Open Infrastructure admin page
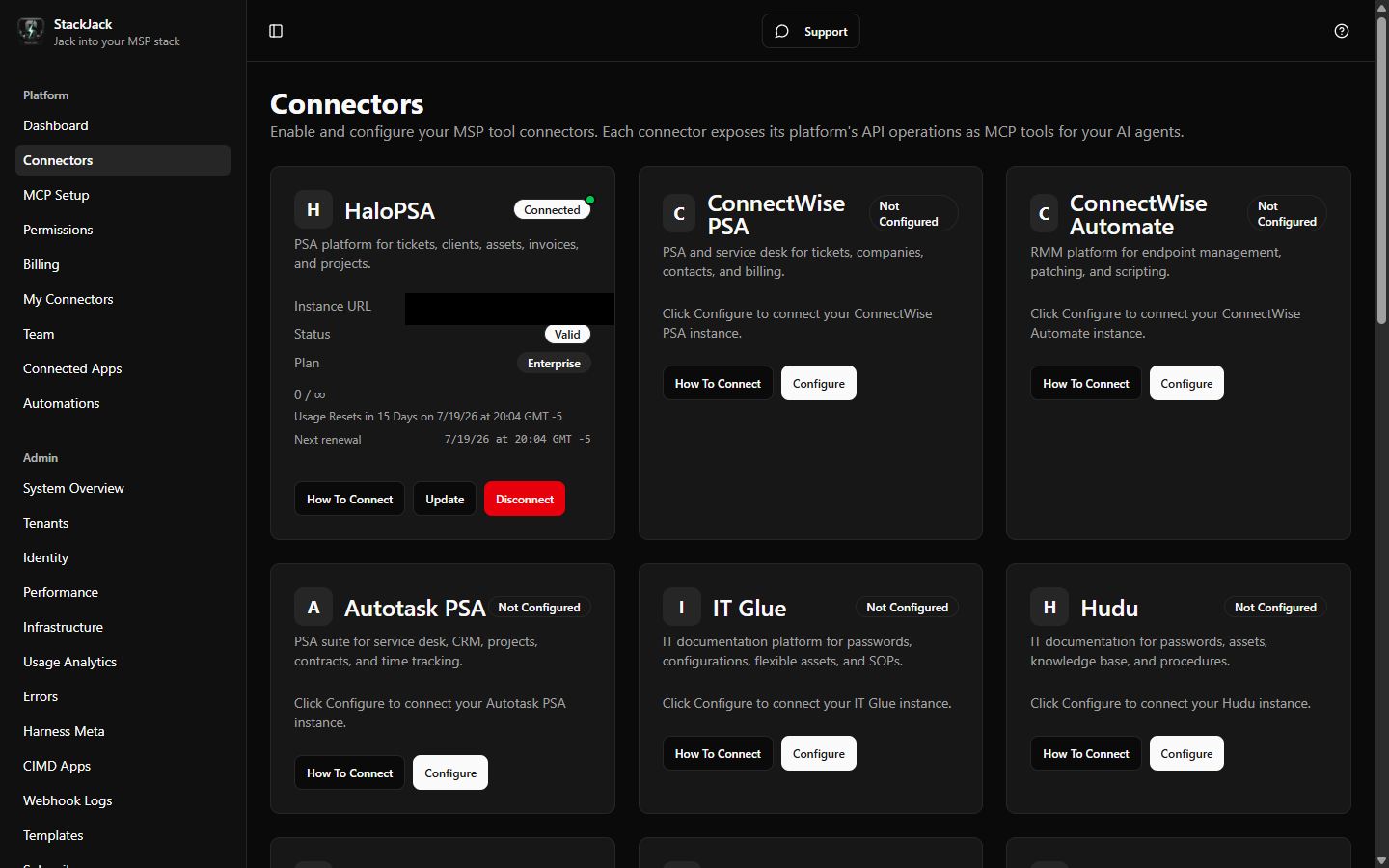Screen dimensions: 1389x868 123,627
